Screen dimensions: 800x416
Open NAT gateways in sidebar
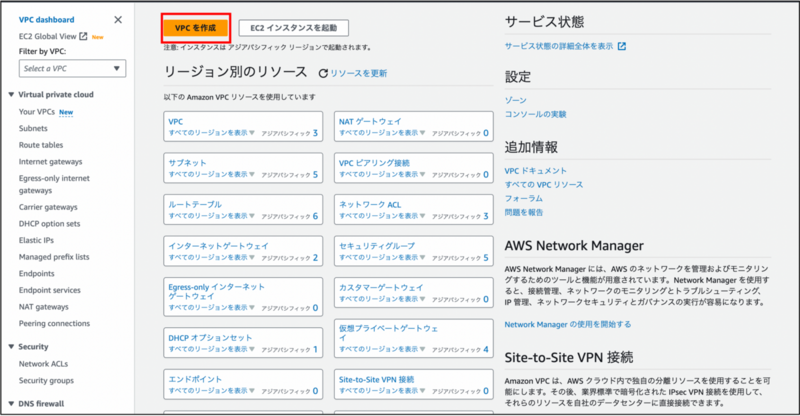point(43,307)
